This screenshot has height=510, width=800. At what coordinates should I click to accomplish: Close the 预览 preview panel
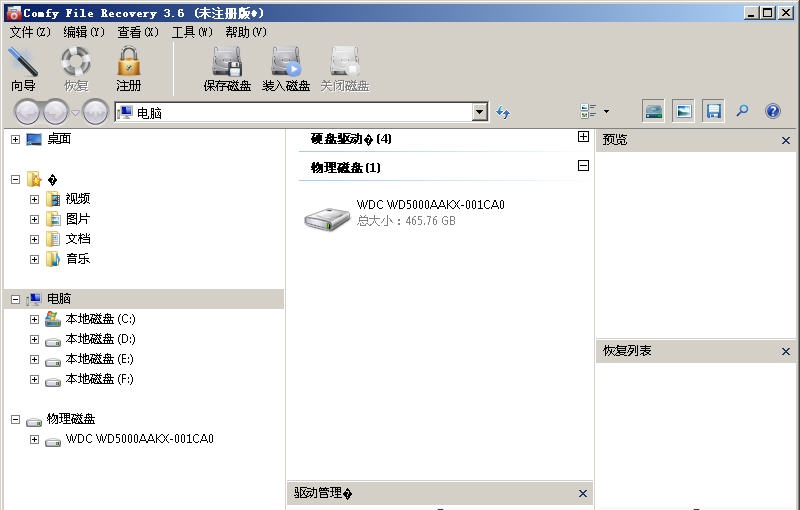point(786,140)
